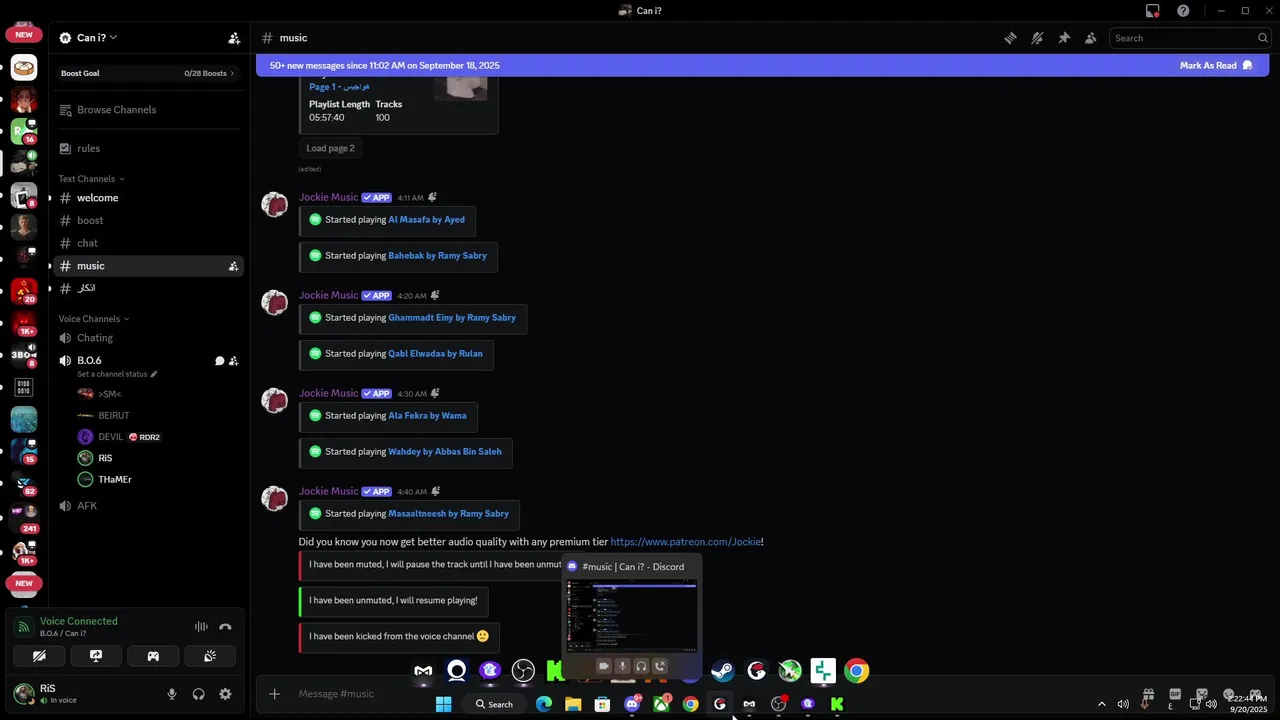Click Windows Start button
Viewport: 1280px width, 720px height.
443,704
